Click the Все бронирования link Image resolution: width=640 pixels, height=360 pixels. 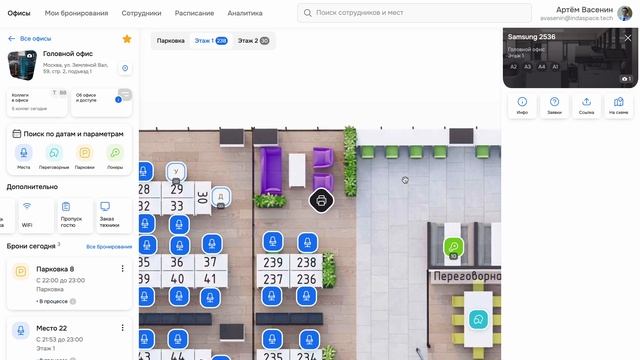[x=109, y=247]
